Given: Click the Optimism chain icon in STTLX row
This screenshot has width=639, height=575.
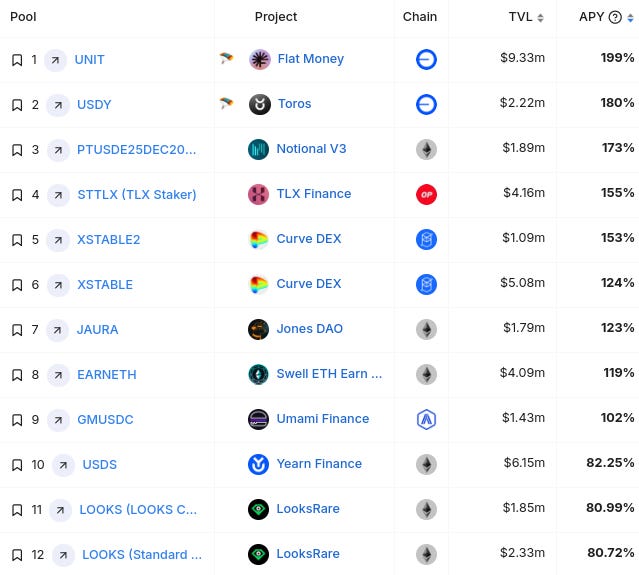Looking at the screenshot, I should (x=426, y=194).
